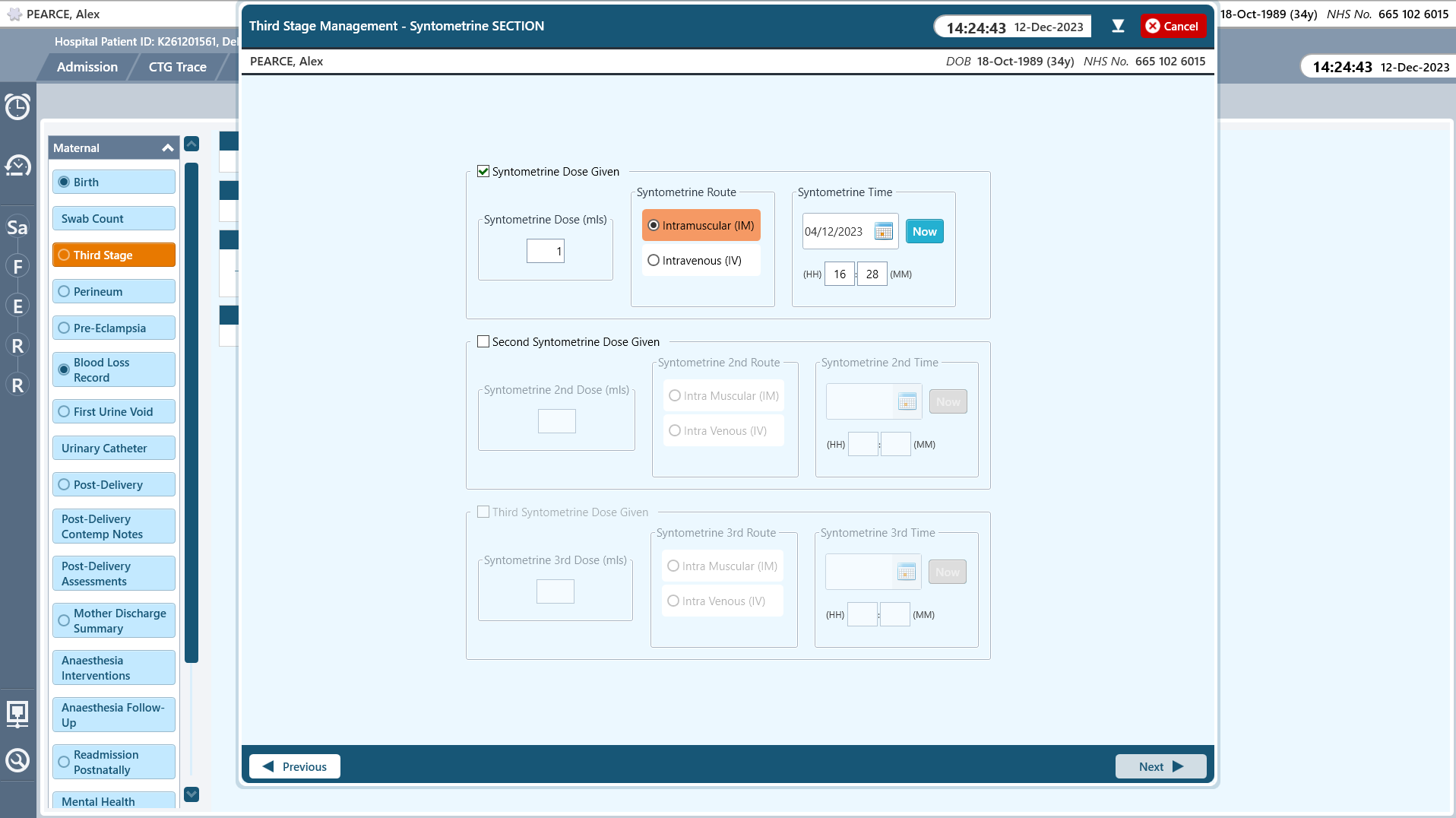Select Intravenous (IV) route
This screenshot has height=818, width=1456.
click(701, 261)
